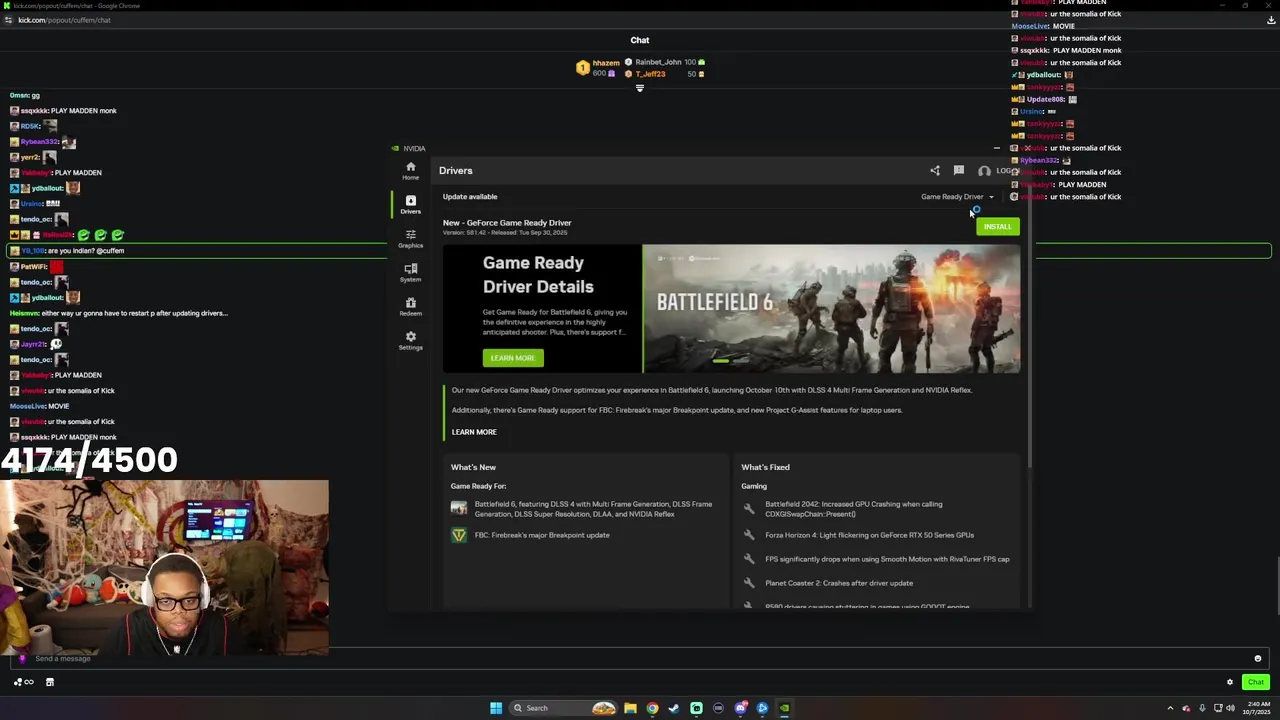
Task: Open chat settings gear icon
Action: [x=1230, y=682]
